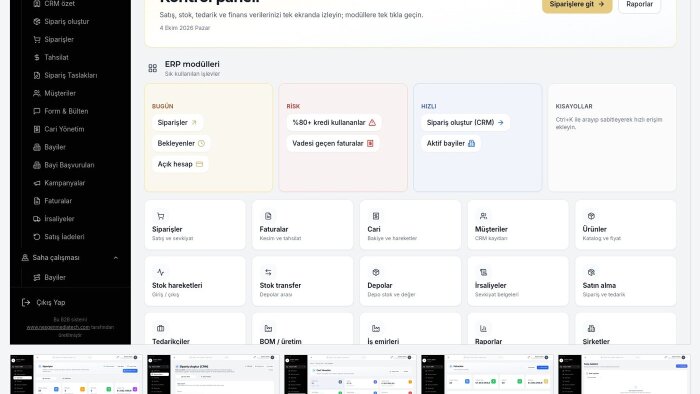Open the fourth screenshot thumbnail
The width and height of the screenshot is (700, 394).
tap(487, 374)
